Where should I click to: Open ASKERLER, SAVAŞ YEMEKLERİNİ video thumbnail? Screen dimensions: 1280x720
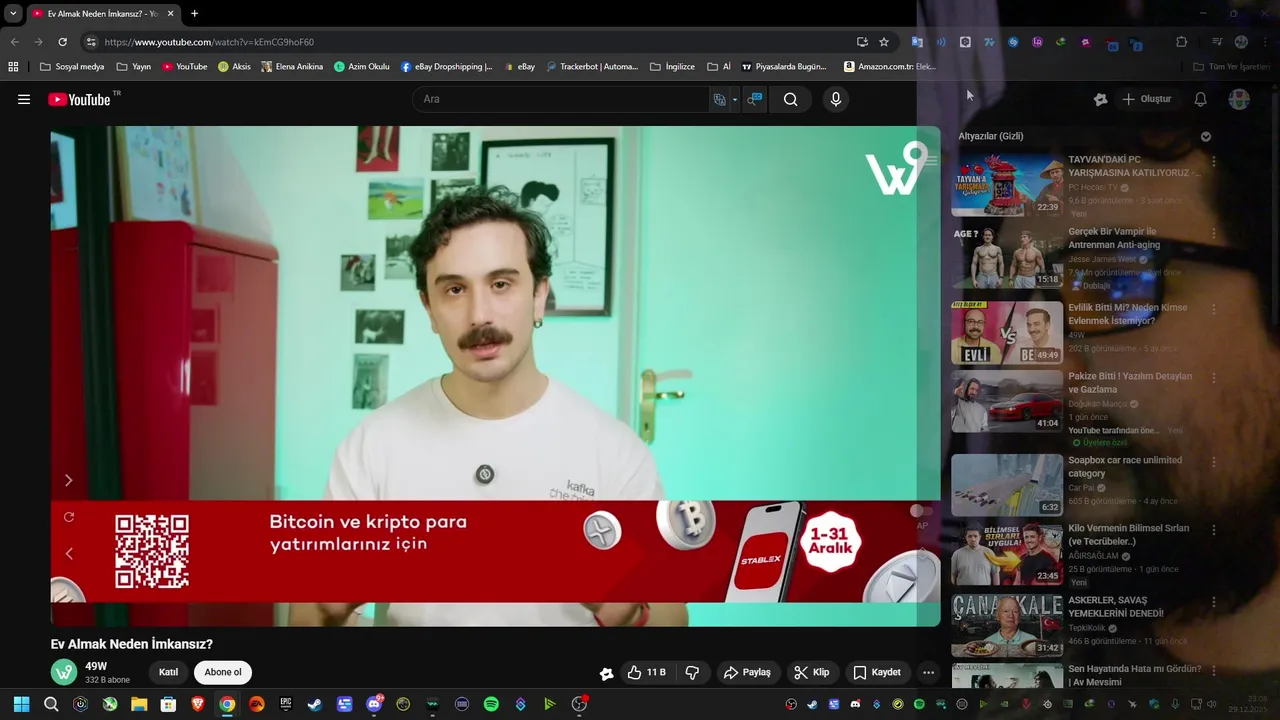point(1007,626)
